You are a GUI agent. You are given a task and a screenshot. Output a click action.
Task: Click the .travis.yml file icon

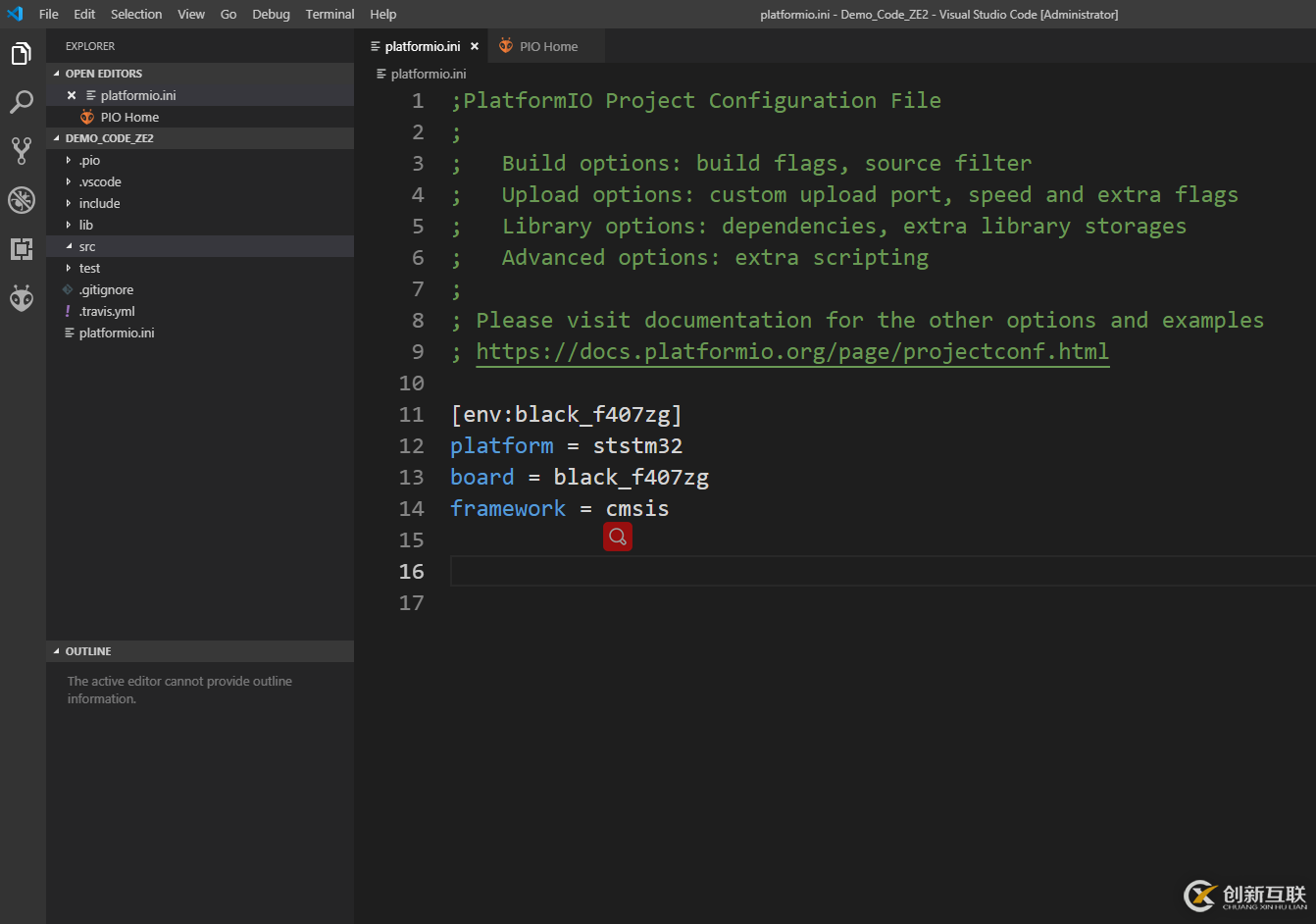point(68,311)
